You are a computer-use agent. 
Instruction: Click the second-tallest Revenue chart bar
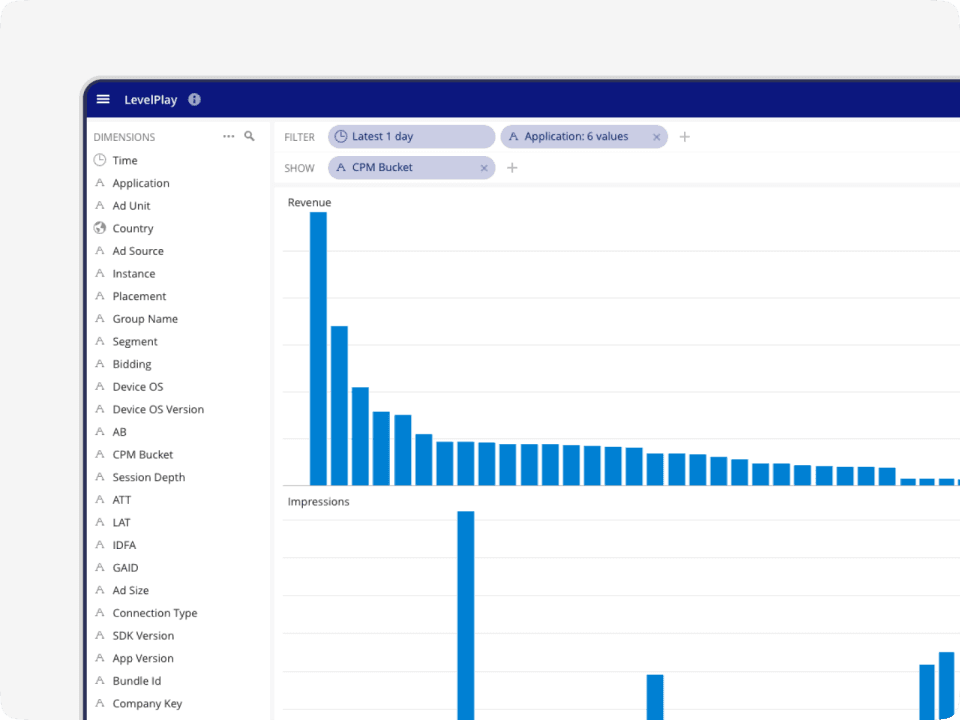point(339,406)
